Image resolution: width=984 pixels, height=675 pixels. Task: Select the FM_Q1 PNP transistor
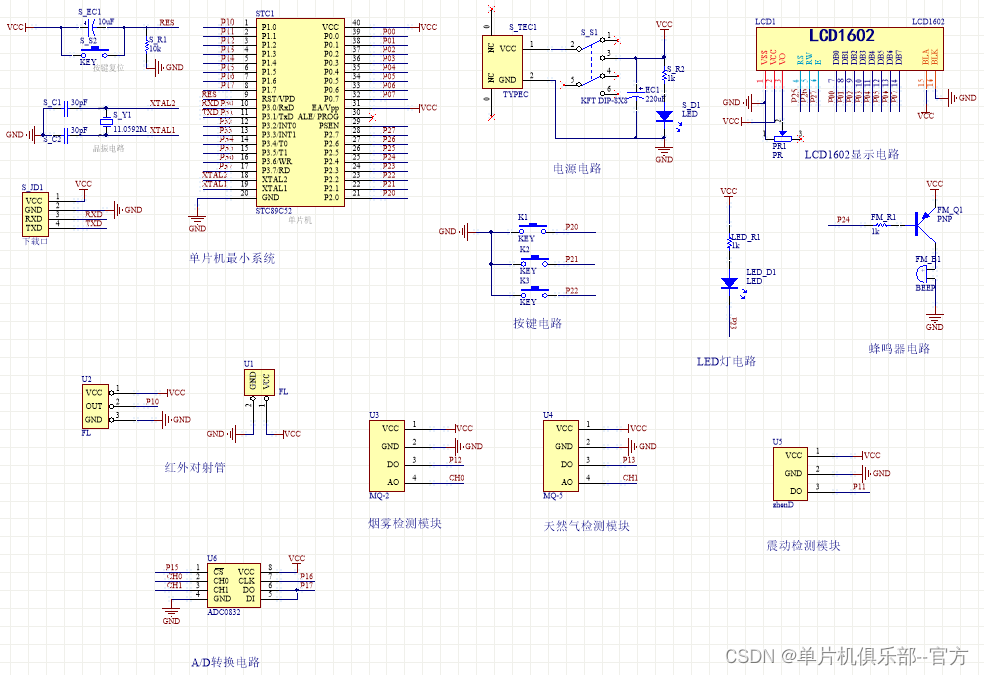click(924, 224)
